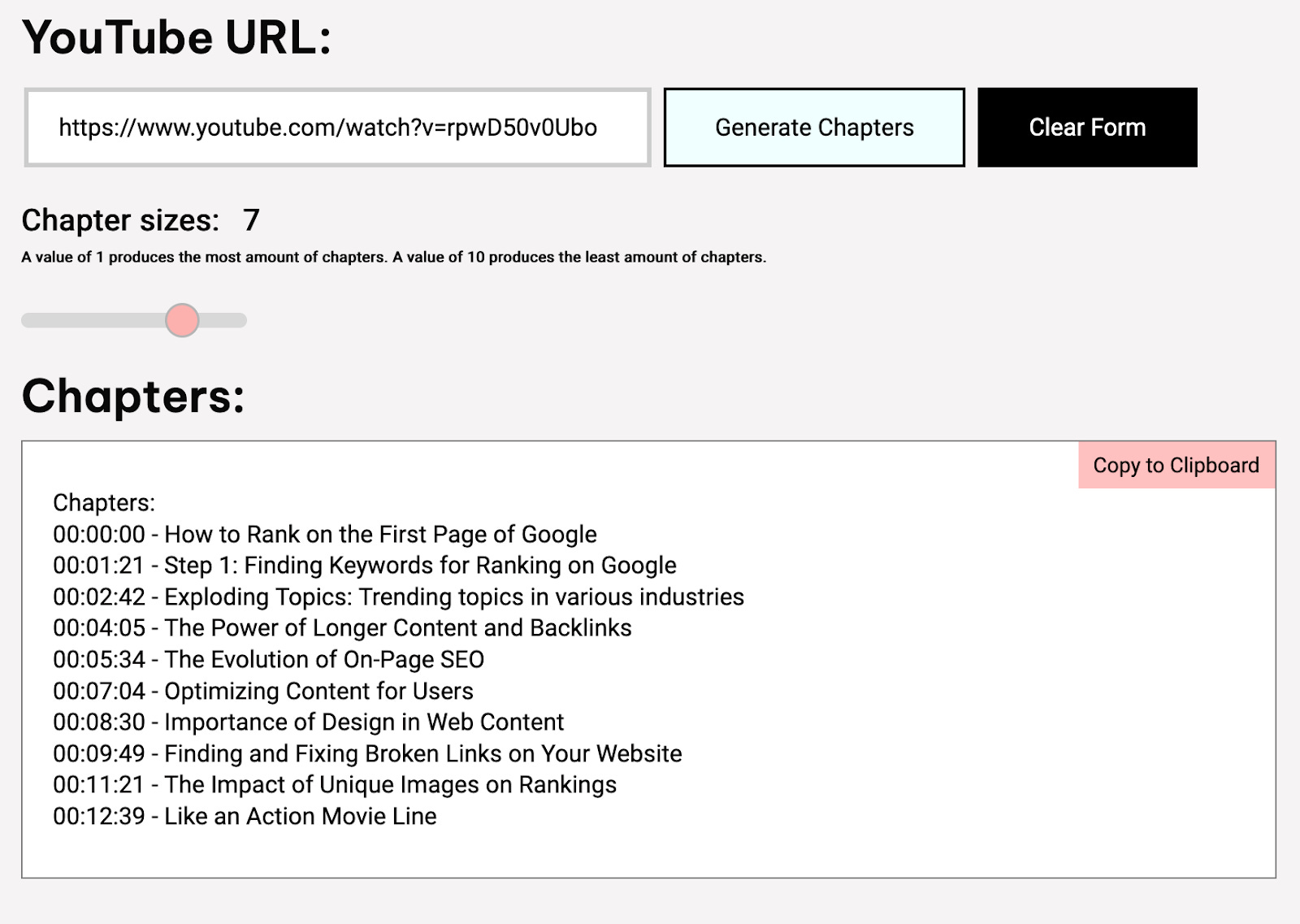Click the 00:12:39 Like an Action Movie Line
This screenshot has width=1300, height=924.
tap(245, 816)
